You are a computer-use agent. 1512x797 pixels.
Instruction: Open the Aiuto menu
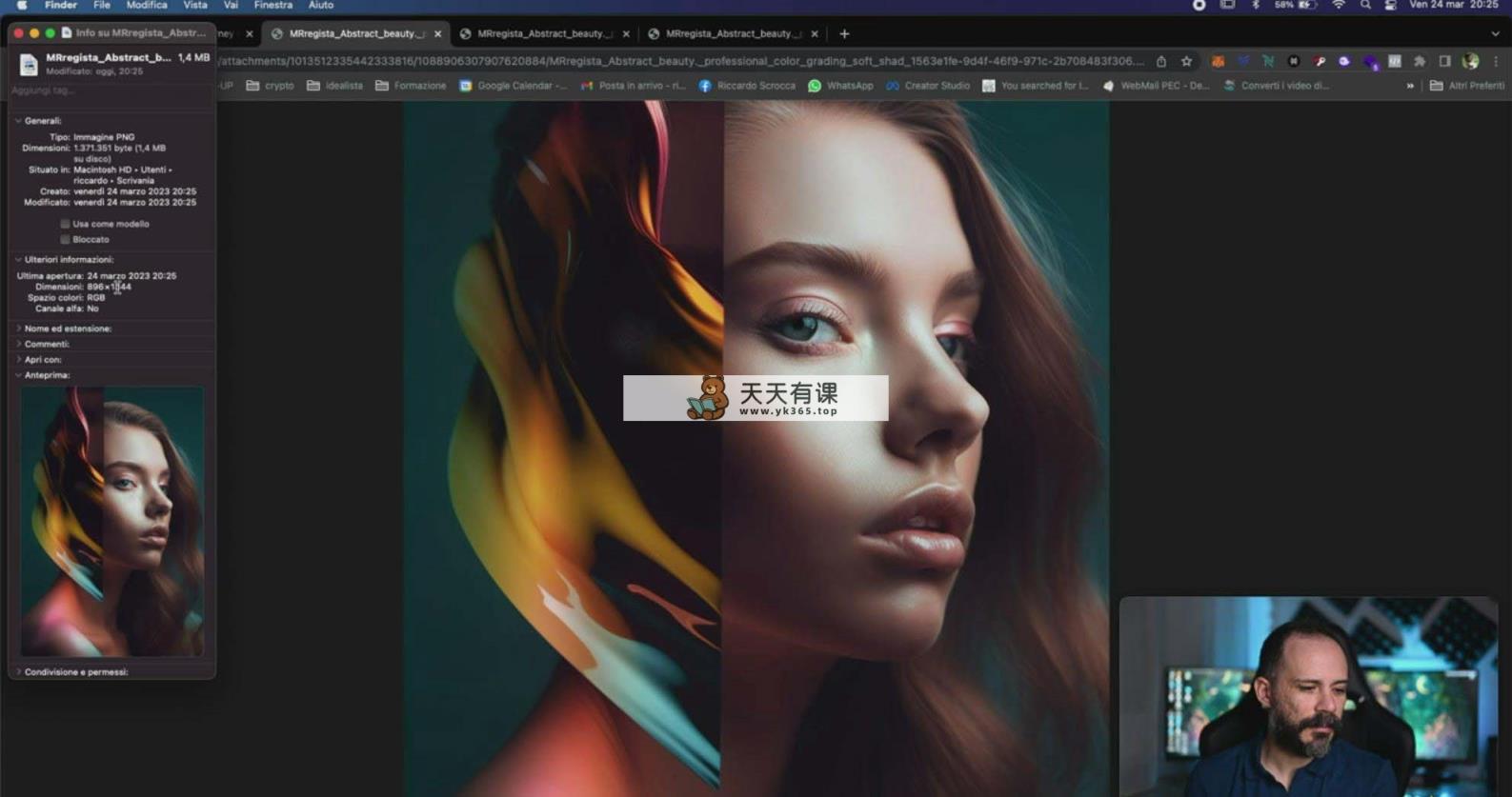321,6
